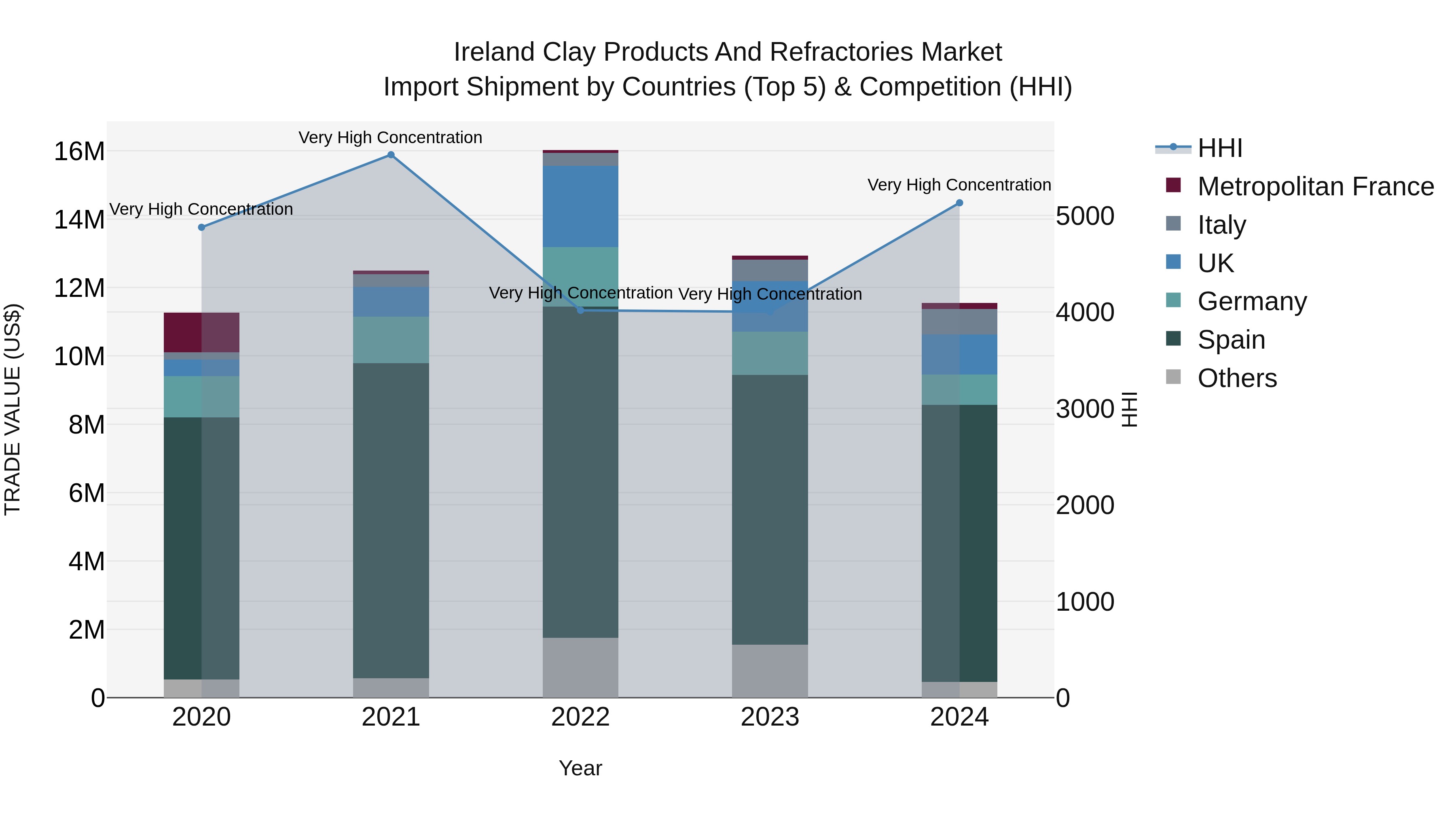Click the Germany segment of 2020 bar
Image resolution: width=1456 pixels, height=819 pixels.
pos(202,397)
